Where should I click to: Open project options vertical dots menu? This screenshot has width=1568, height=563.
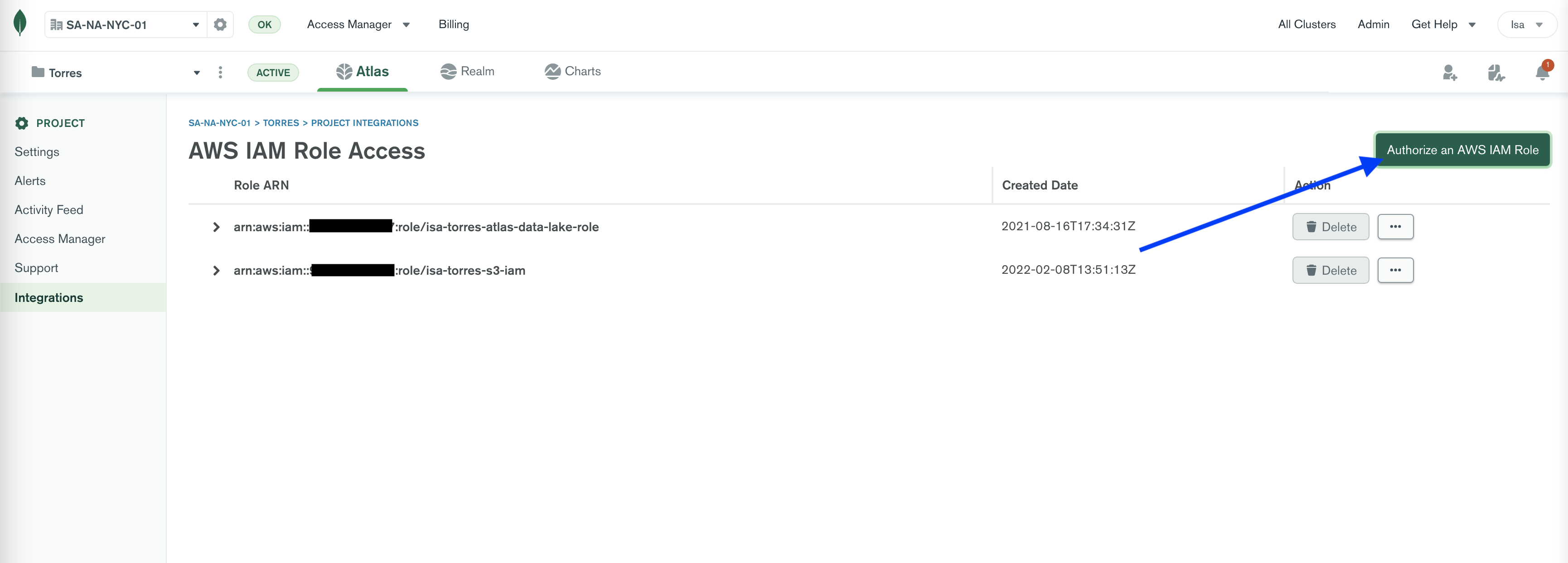pyautogui.click(x=220, y=73)
